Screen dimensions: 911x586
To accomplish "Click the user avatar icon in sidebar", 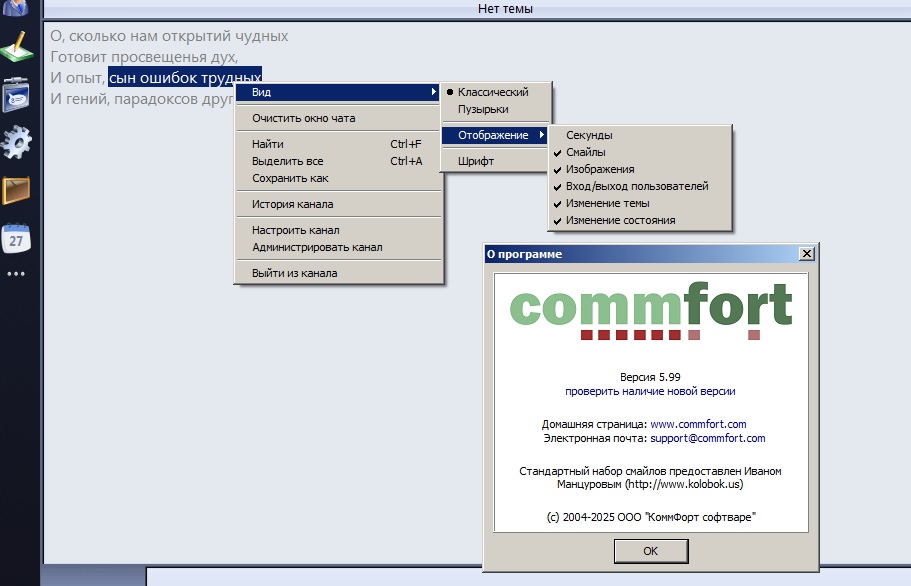I will coord(17,6).
